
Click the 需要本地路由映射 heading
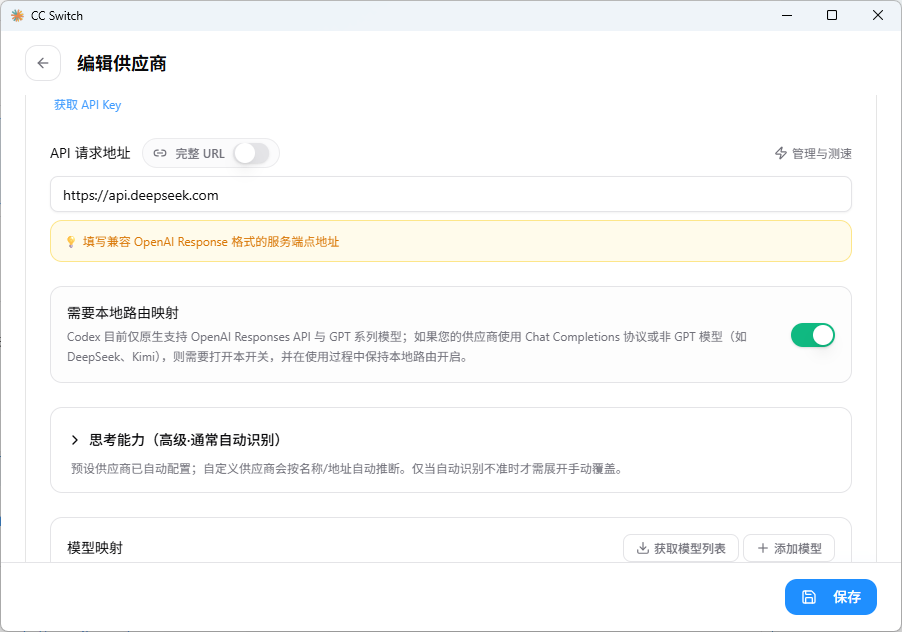[123, 313]
